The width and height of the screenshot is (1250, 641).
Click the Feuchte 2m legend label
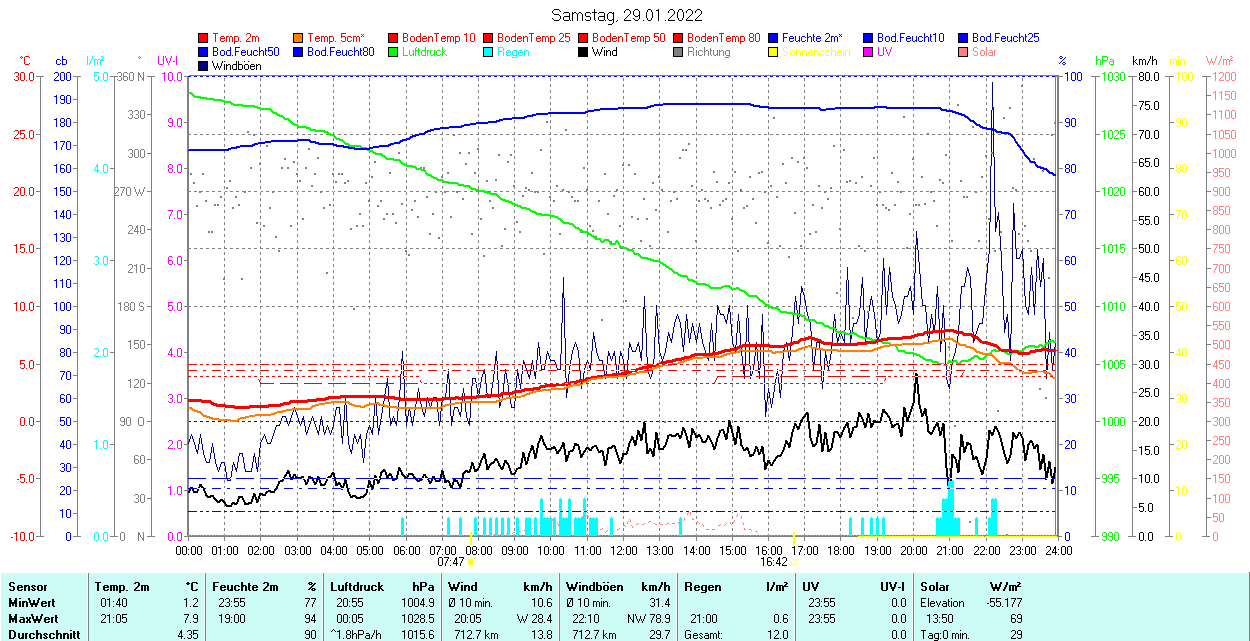[812, 38]
